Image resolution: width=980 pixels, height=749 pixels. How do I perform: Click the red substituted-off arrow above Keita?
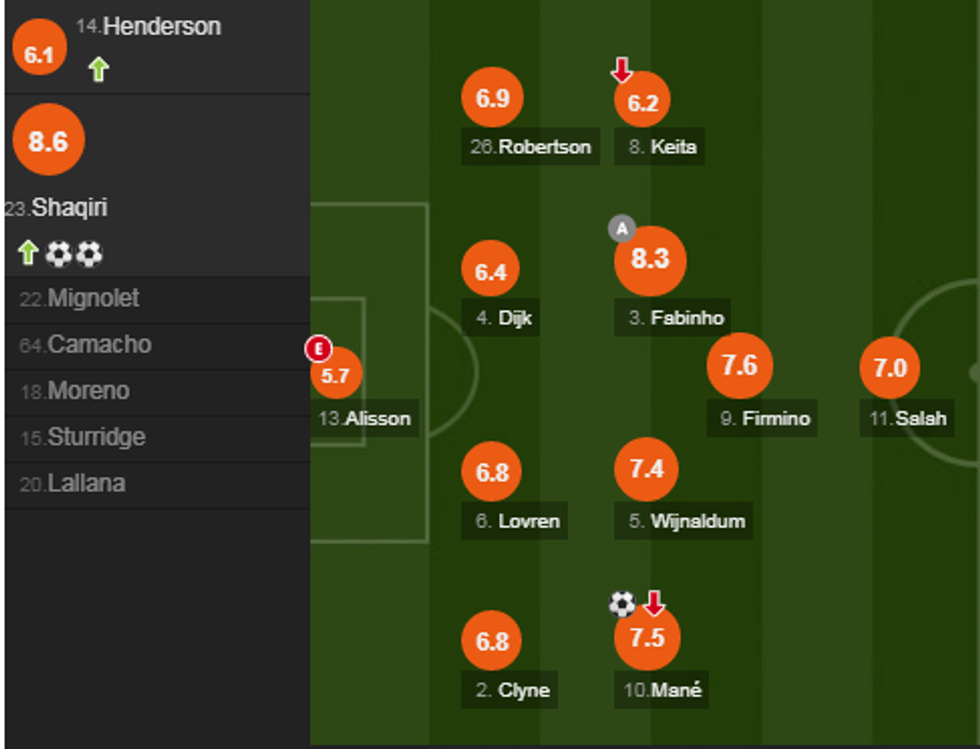pos(622,70)
